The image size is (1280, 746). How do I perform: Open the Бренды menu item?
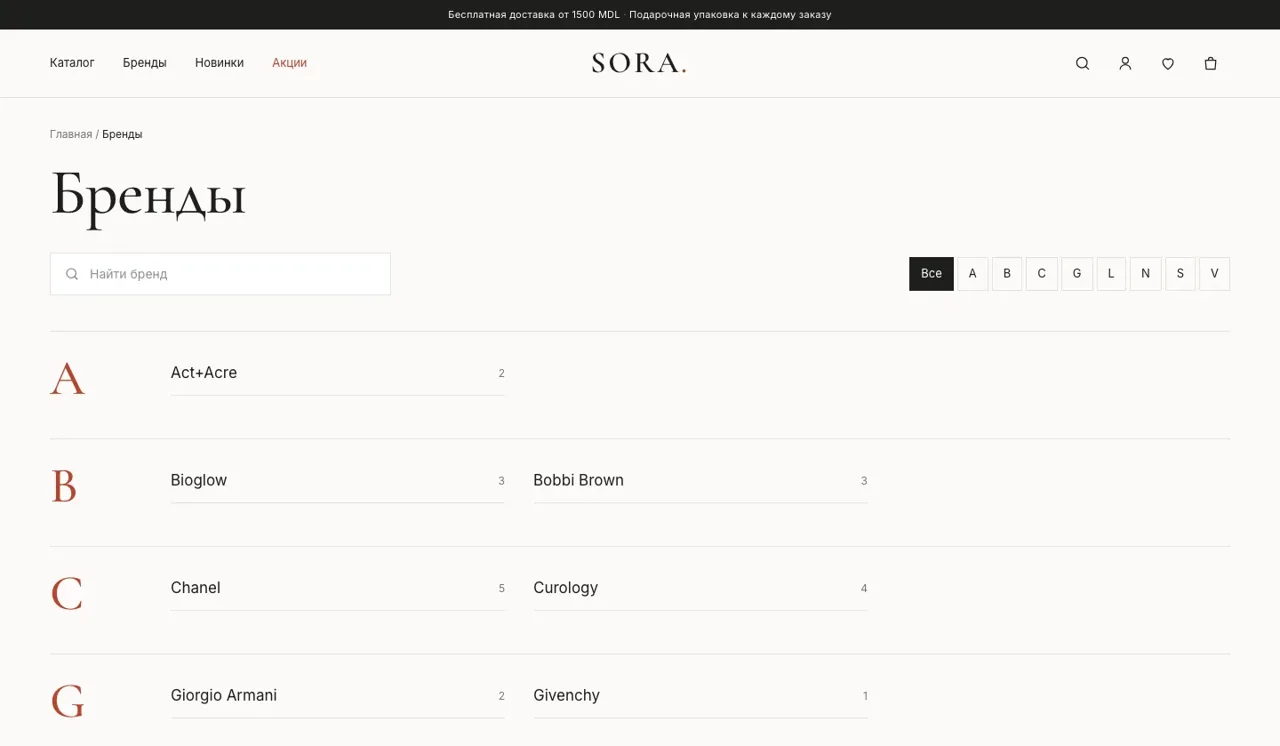point(145,62)
